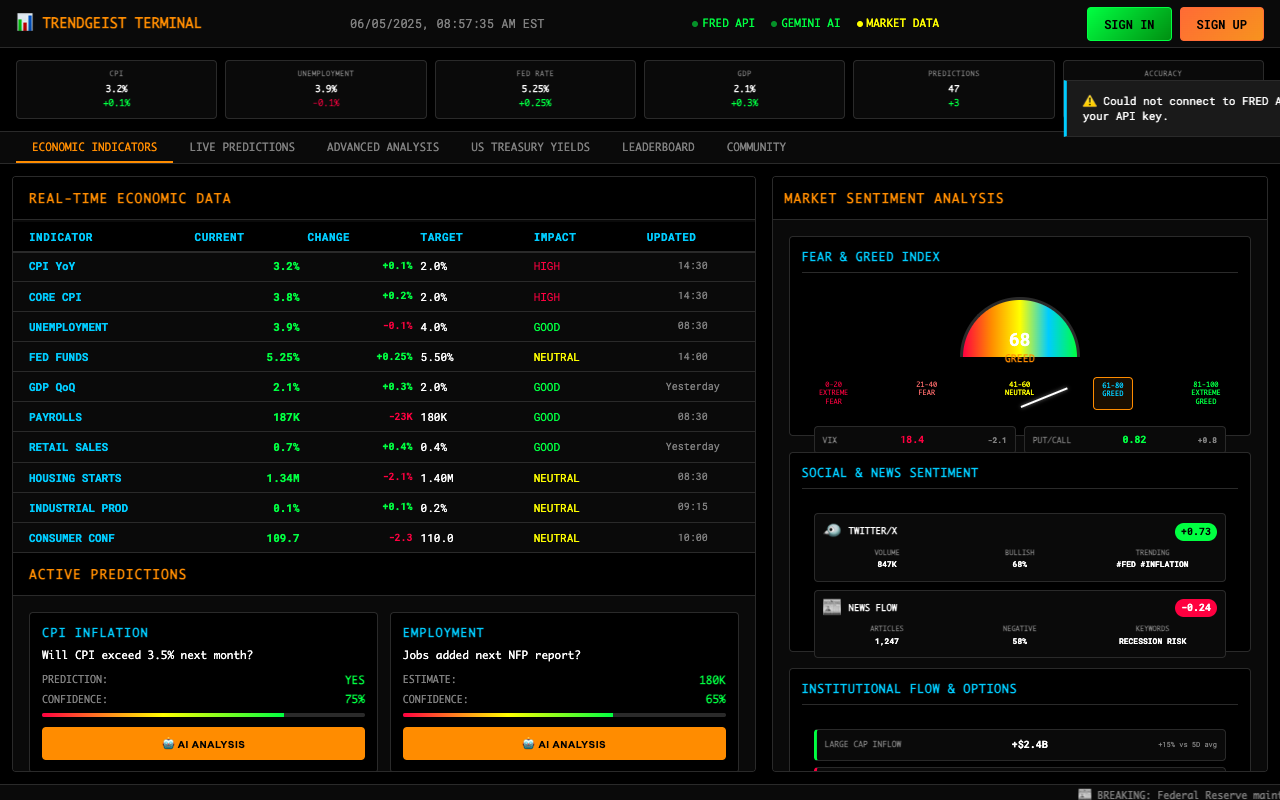
Task: Click the Fear 21-40 label
Action: pos(926,389)
